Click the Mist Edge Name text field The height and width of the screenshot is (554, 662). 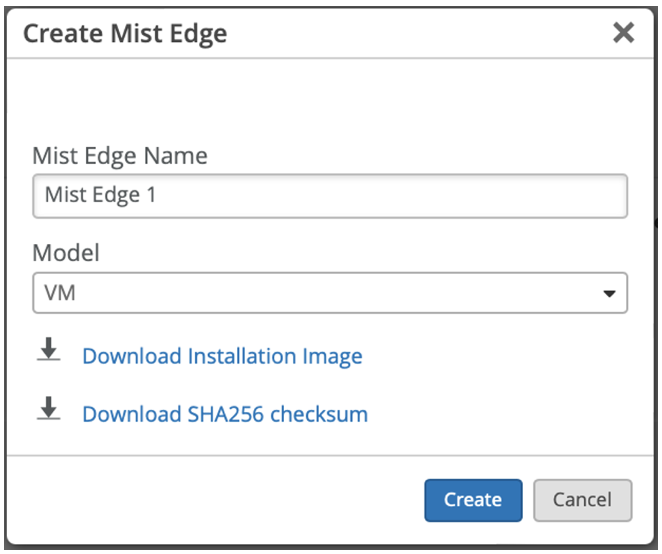click(330, 196)
